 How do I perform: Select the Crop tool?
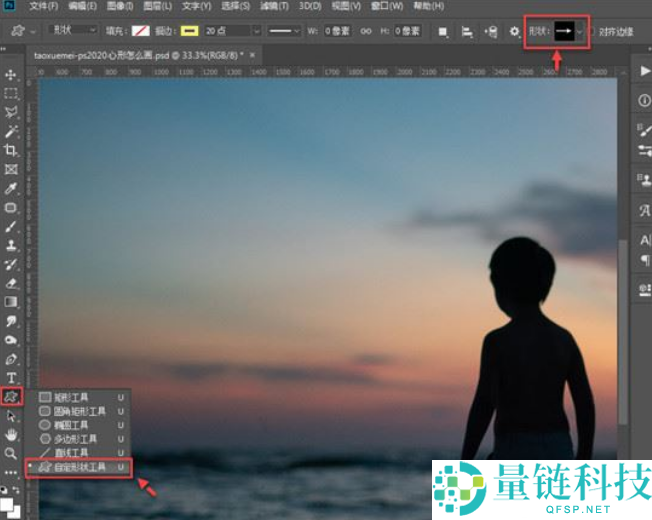[x=10, y=150]
